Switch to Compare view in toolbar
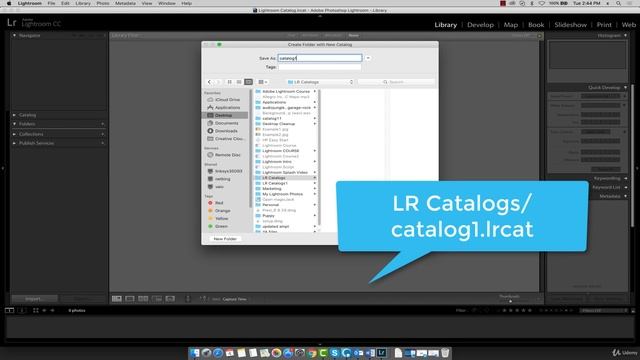 [x=143, y=299]
